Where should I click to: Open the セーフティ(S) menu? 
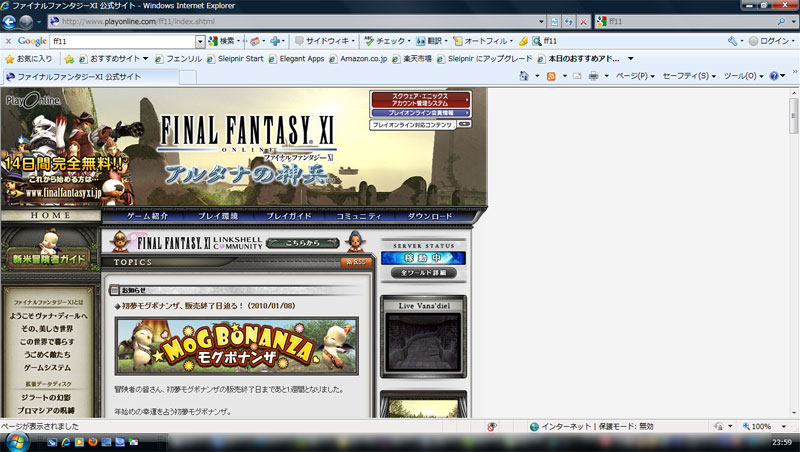(689, 76)
